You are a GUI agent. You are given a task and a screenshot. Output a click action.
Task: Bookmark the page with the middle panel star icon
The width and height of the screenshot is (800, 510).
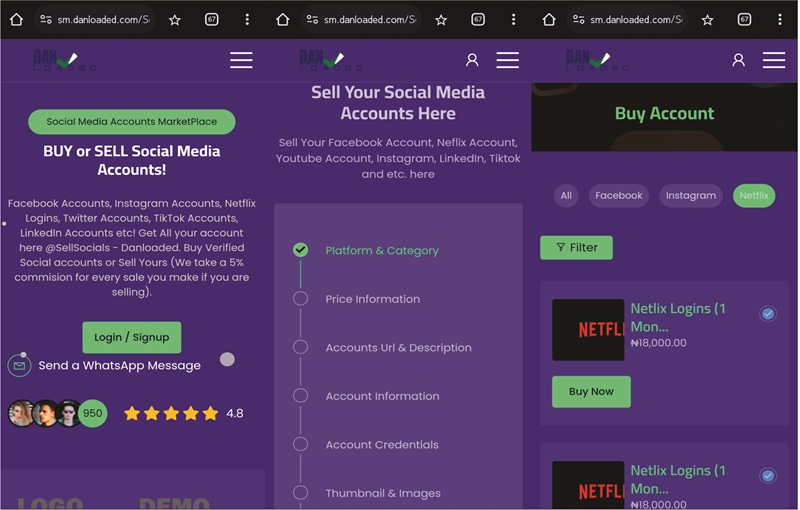point(441,20)
